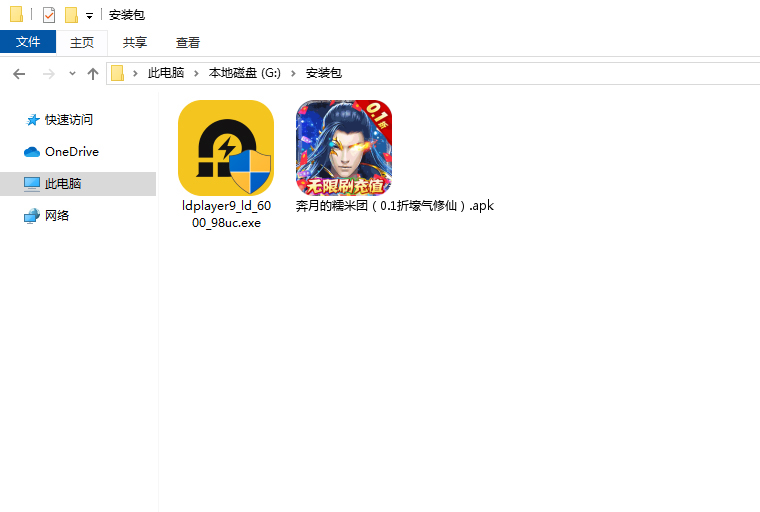Open OneDrive in the navigation pane
The height and width of the screenshot is (512, 760).
point(71,152)
